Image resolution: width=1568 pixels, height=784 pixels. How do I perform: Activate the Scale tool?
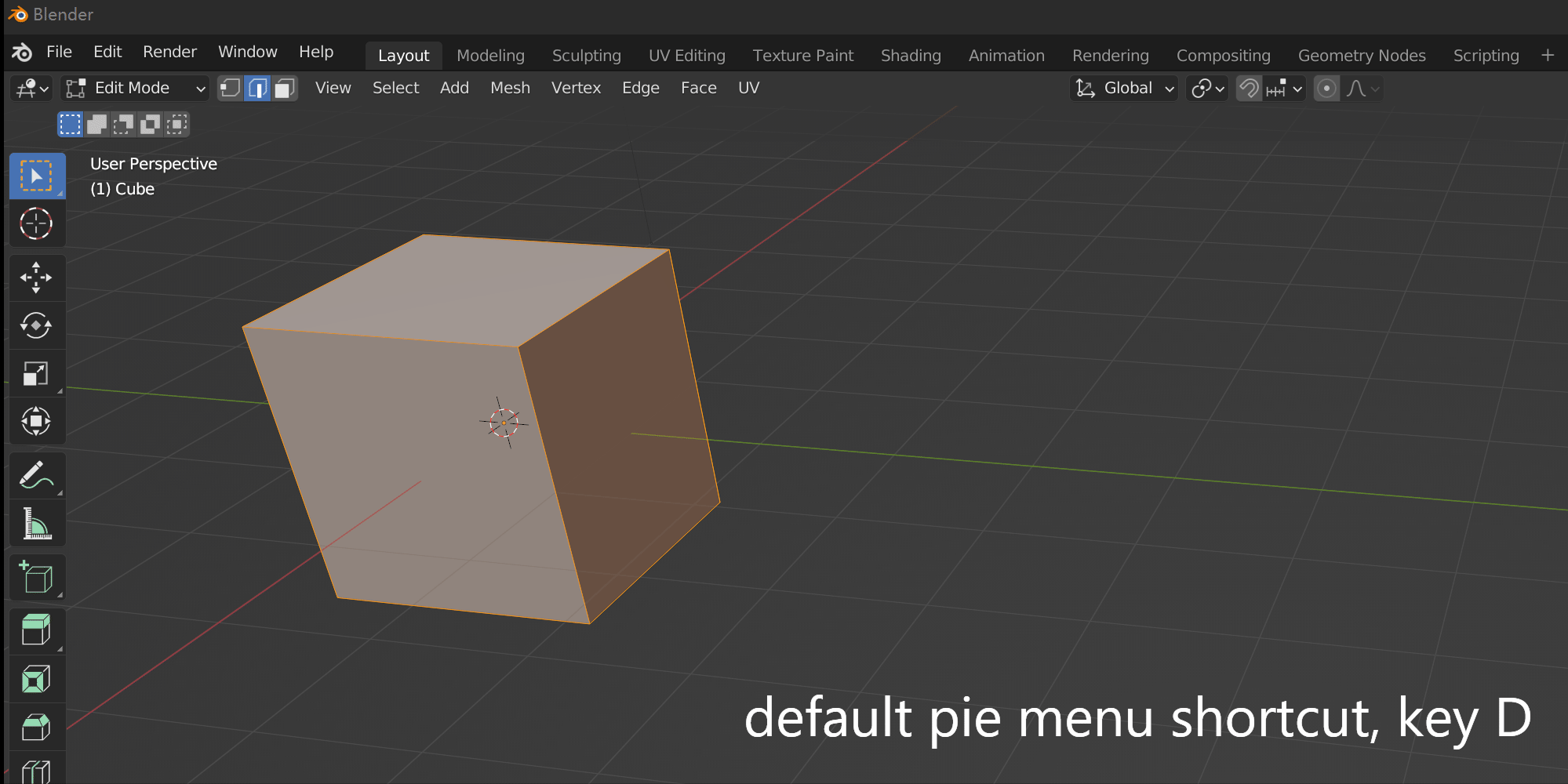(36, 373)
